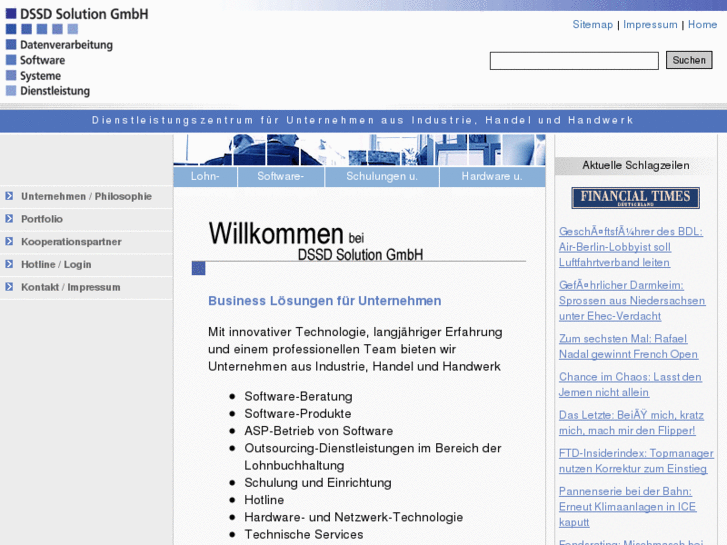727x545 pixels.
Task: Go to the Home link
Action: pyautogui.click(x=702, y=25)
